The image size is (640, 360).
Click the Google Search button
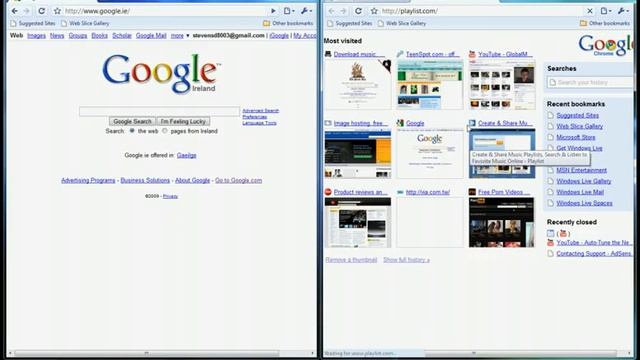(x=132, y=121)
